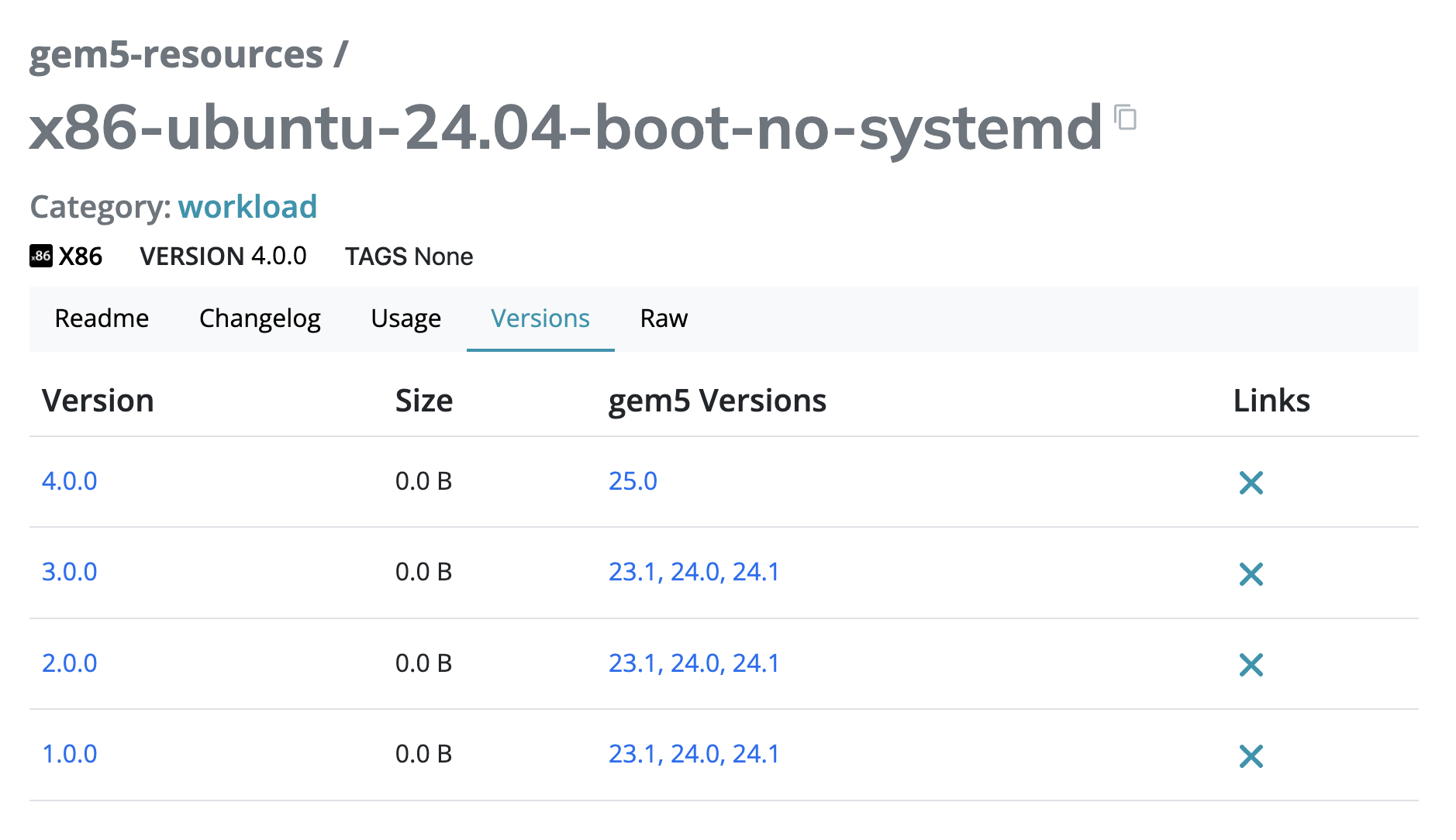
Task: Click the X86 architecture badge icon
Action: (41, 256)
